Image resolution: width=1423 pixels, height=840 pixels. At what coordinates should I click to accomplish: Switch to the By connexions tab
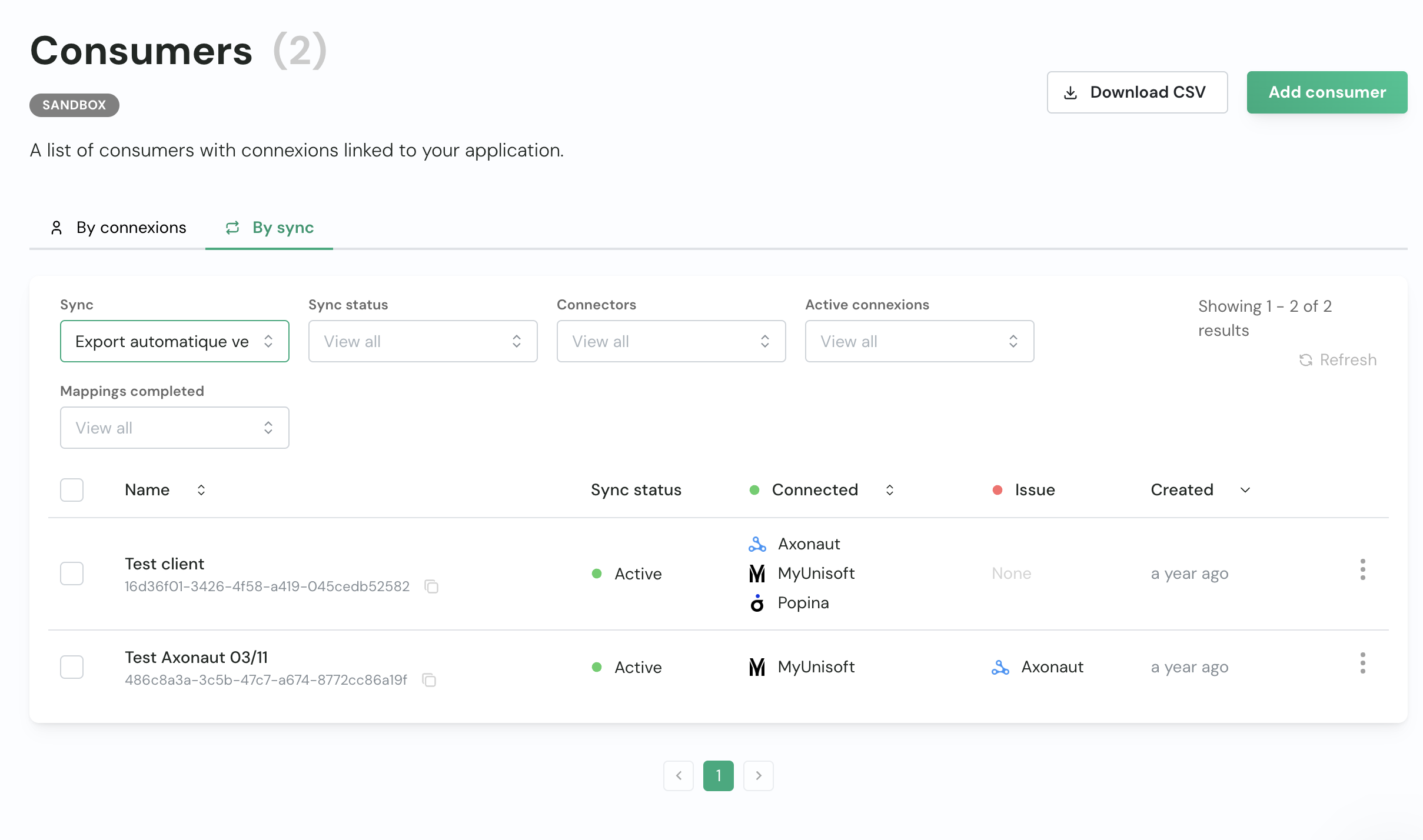pos(118,228)
